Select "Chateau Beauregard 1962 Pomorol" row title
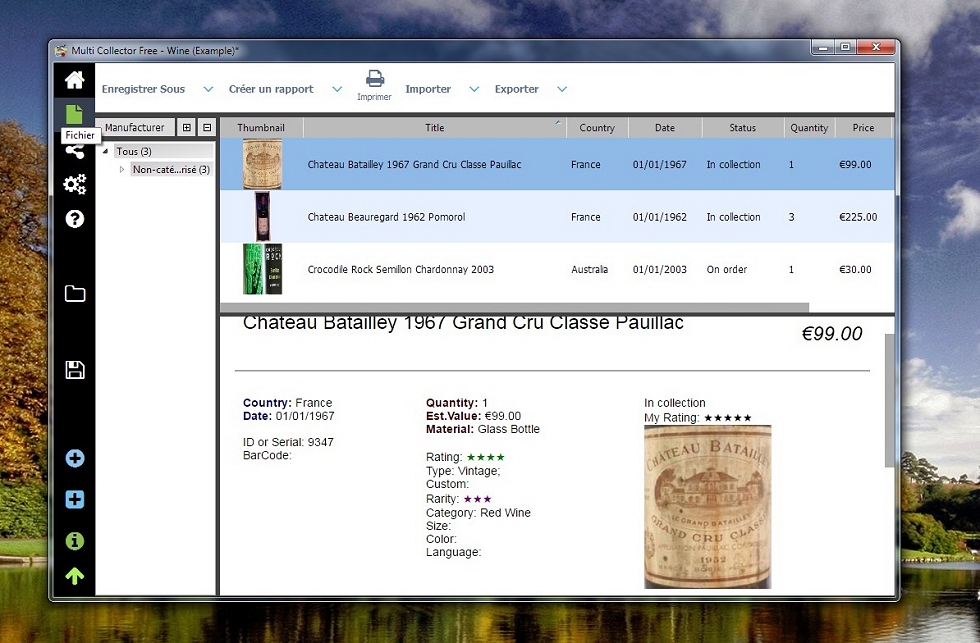980x643 pixels. pyautogui.click(x=386, y=217)
